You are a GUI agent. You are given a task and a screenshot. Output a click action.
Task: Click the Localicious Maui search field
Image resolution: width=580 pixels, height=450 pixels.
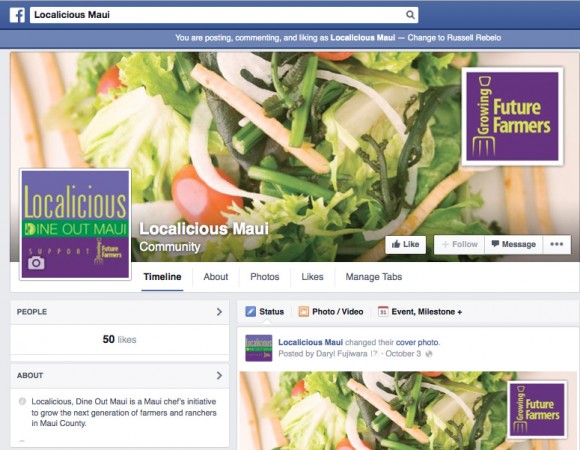coord(224,15)
